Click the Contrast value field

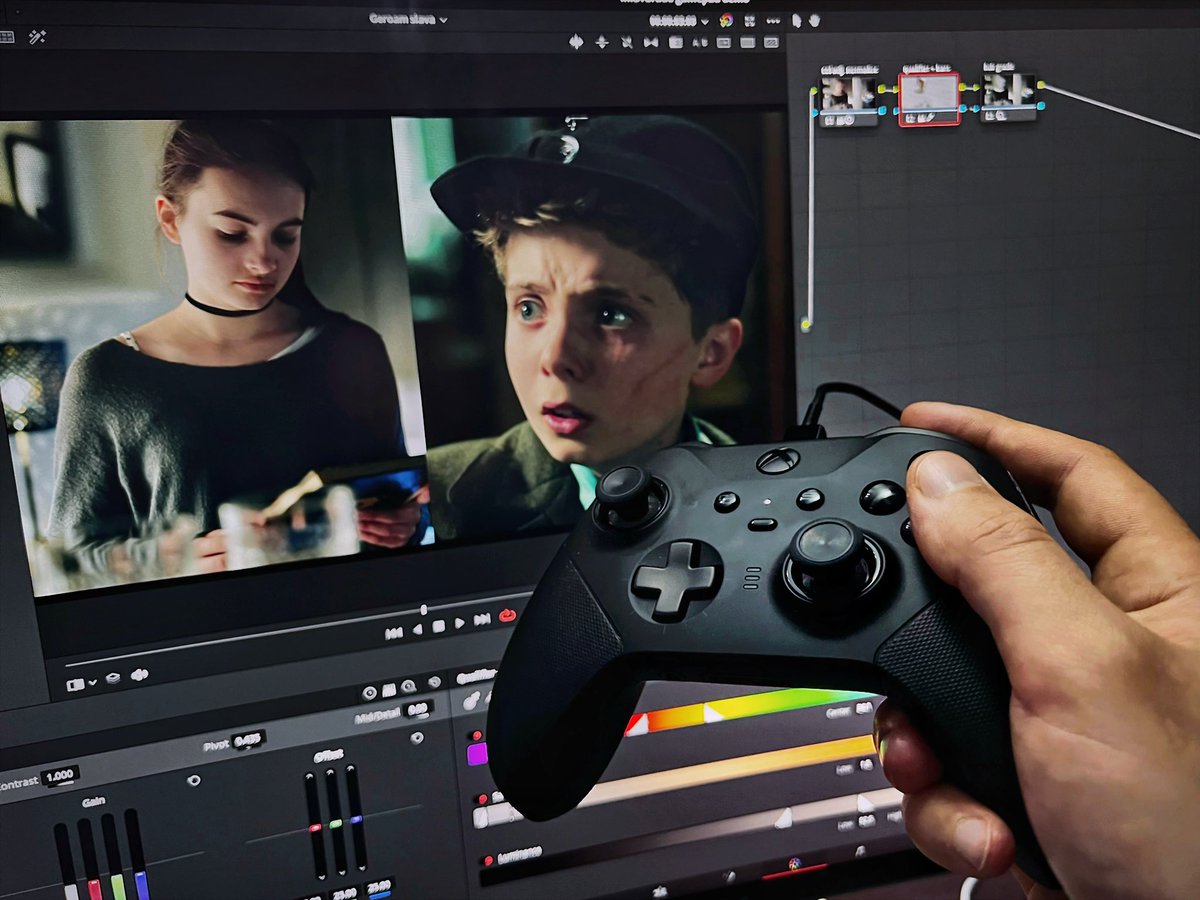pyautogui.click(x=60, y=776)
